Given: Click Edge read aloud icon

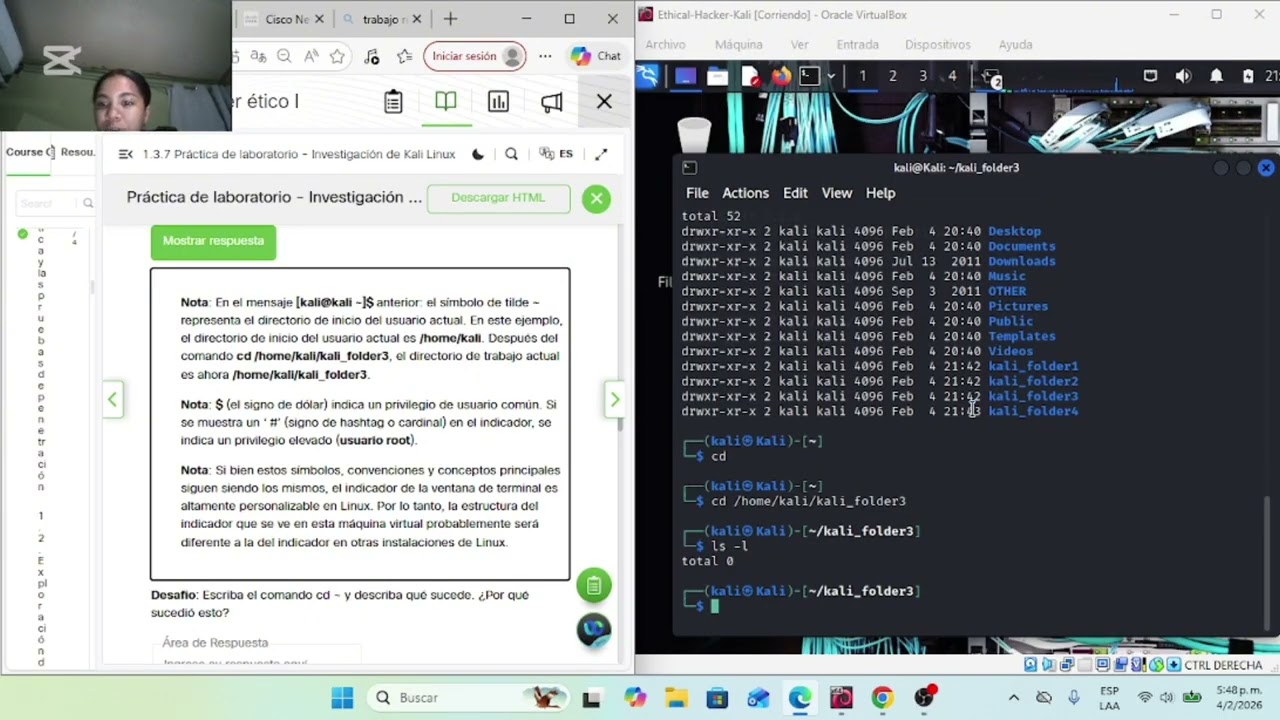Looking at the screenshot, I should (311, 57).
